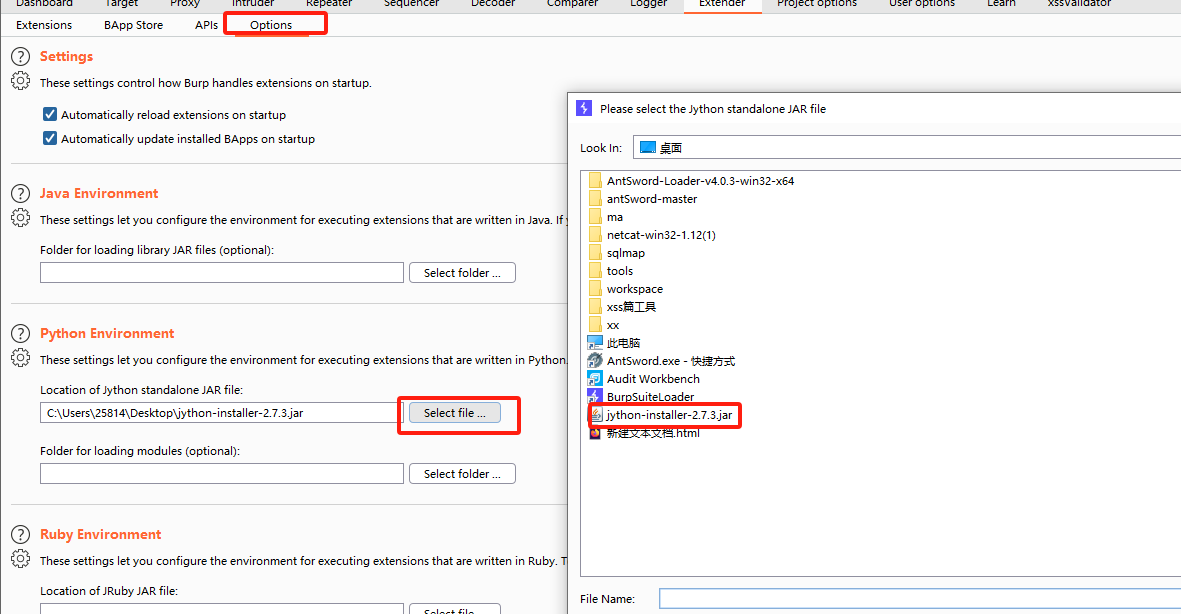The width and height of the screenshot is (1181, 614).
Task: Select jython-installer-2.7.3.jar file icon
Action: (596, 415)
